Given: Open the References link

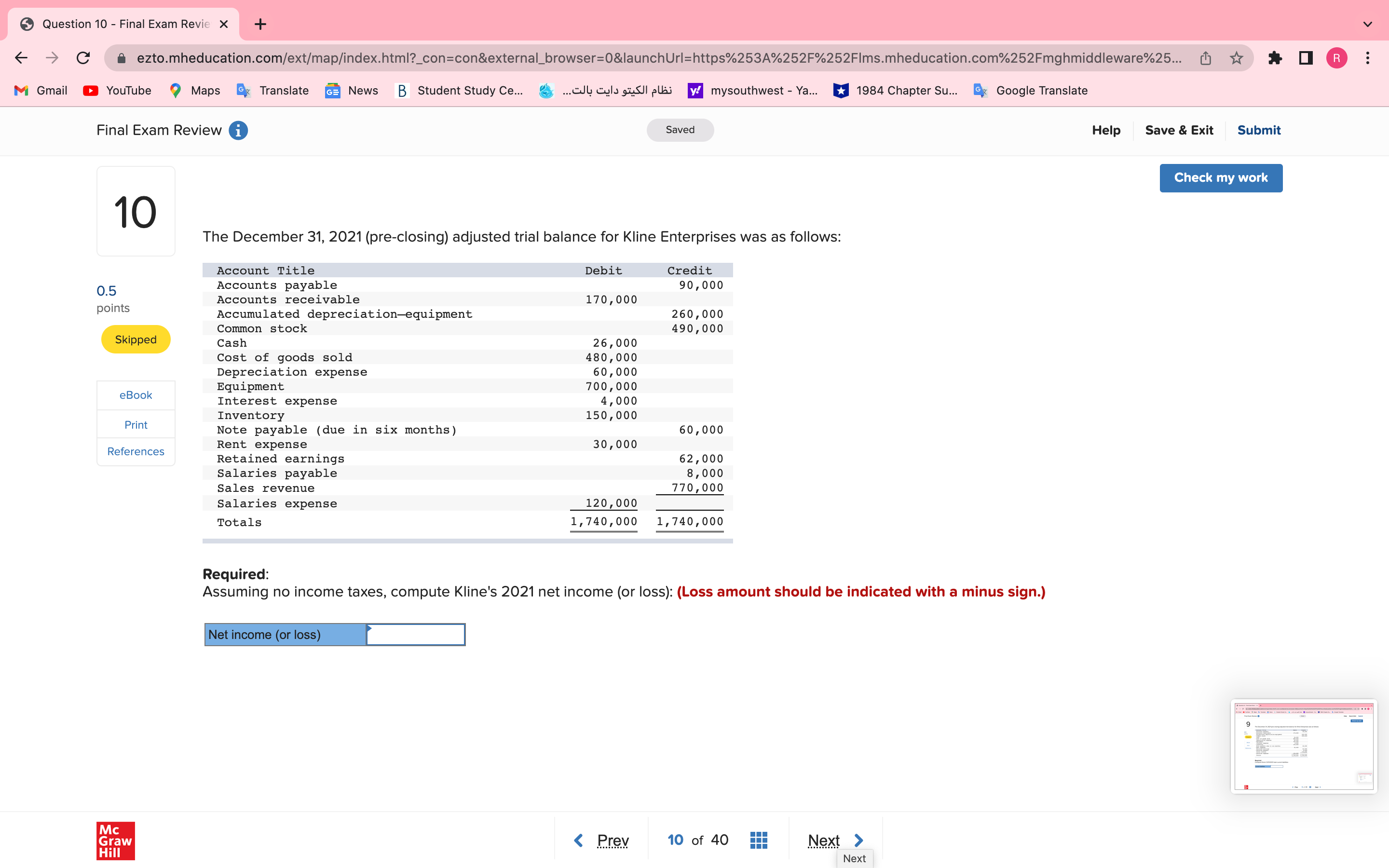Looking at the screenshot, I should pyautogui.click(x=136, y=451).
